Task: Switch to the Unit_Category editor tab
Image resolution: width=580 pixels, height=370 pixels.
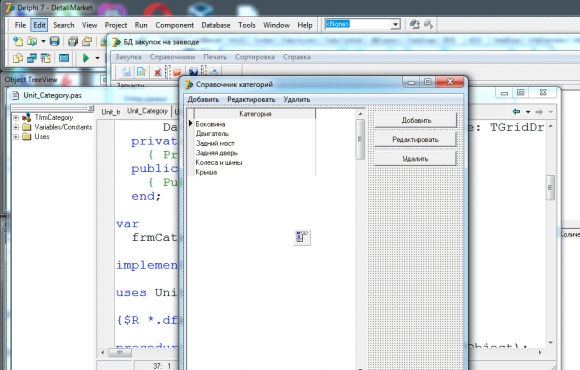Action: (147, 111)
